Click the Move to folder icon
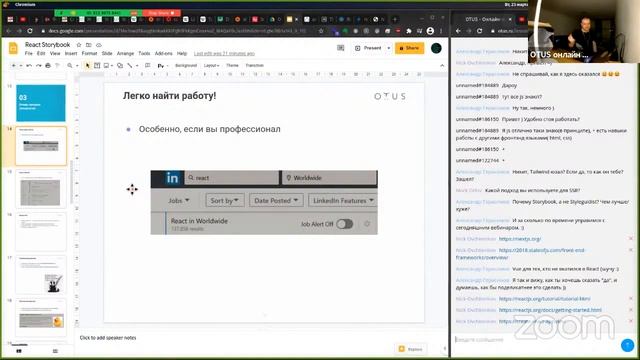 (89, 45)
